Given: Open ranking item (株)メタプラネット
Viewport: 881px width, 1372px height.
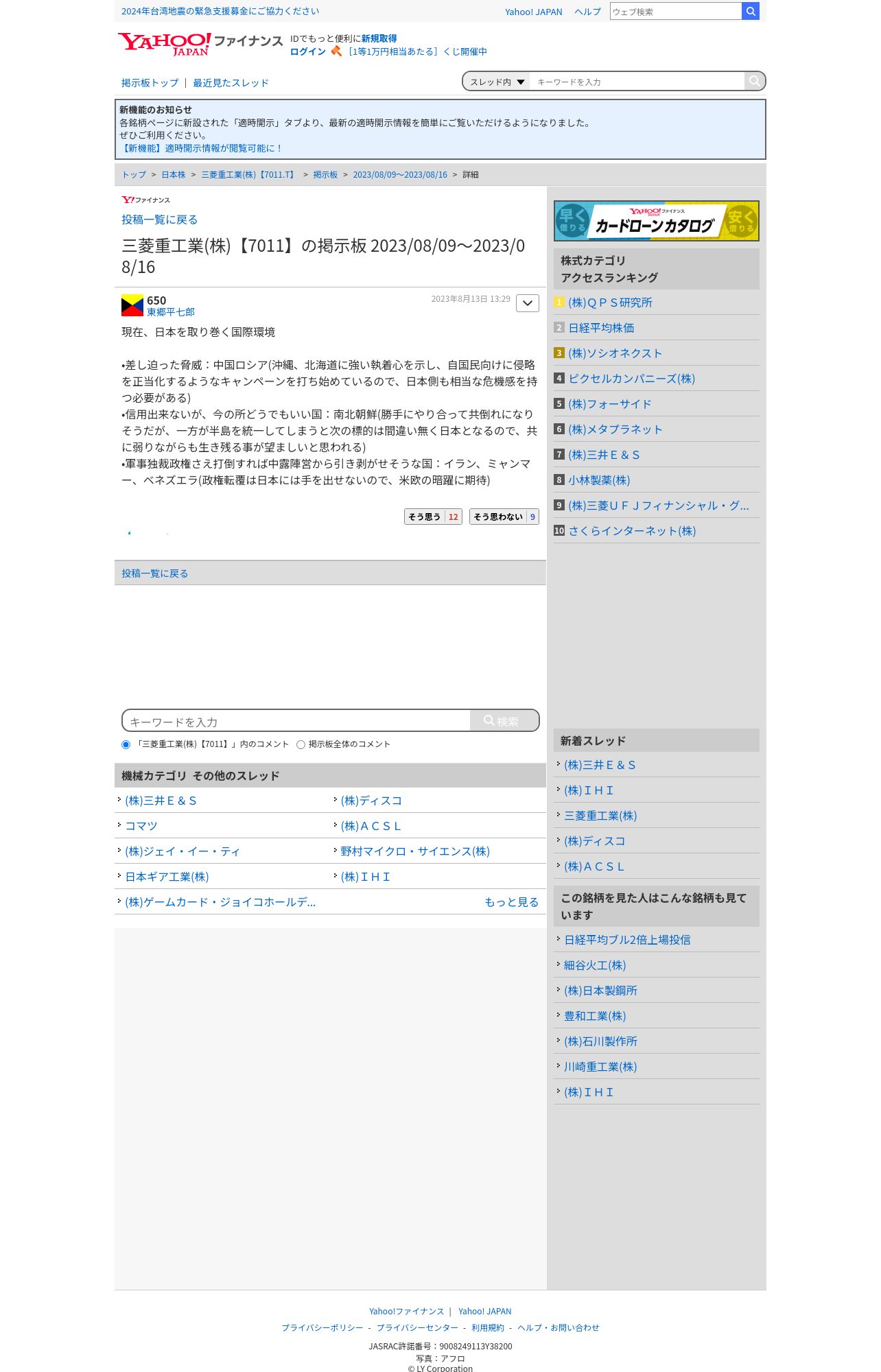Looking at the screenshot, I should pyautogui.click(x=615, y=429).
